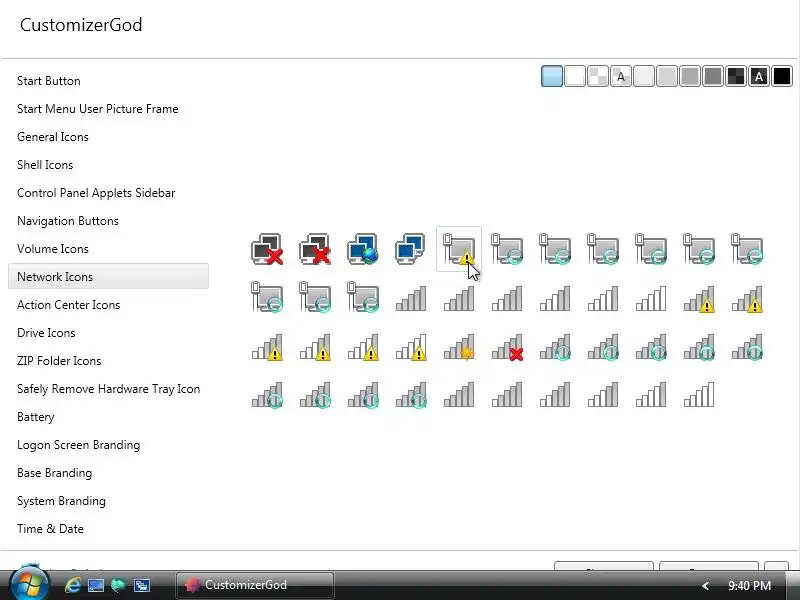The height and width of the screenshot is (600, 800).
Task: Expand hidden system tray icons arrow
Action: pyautogui.click(x=705, y=586)
